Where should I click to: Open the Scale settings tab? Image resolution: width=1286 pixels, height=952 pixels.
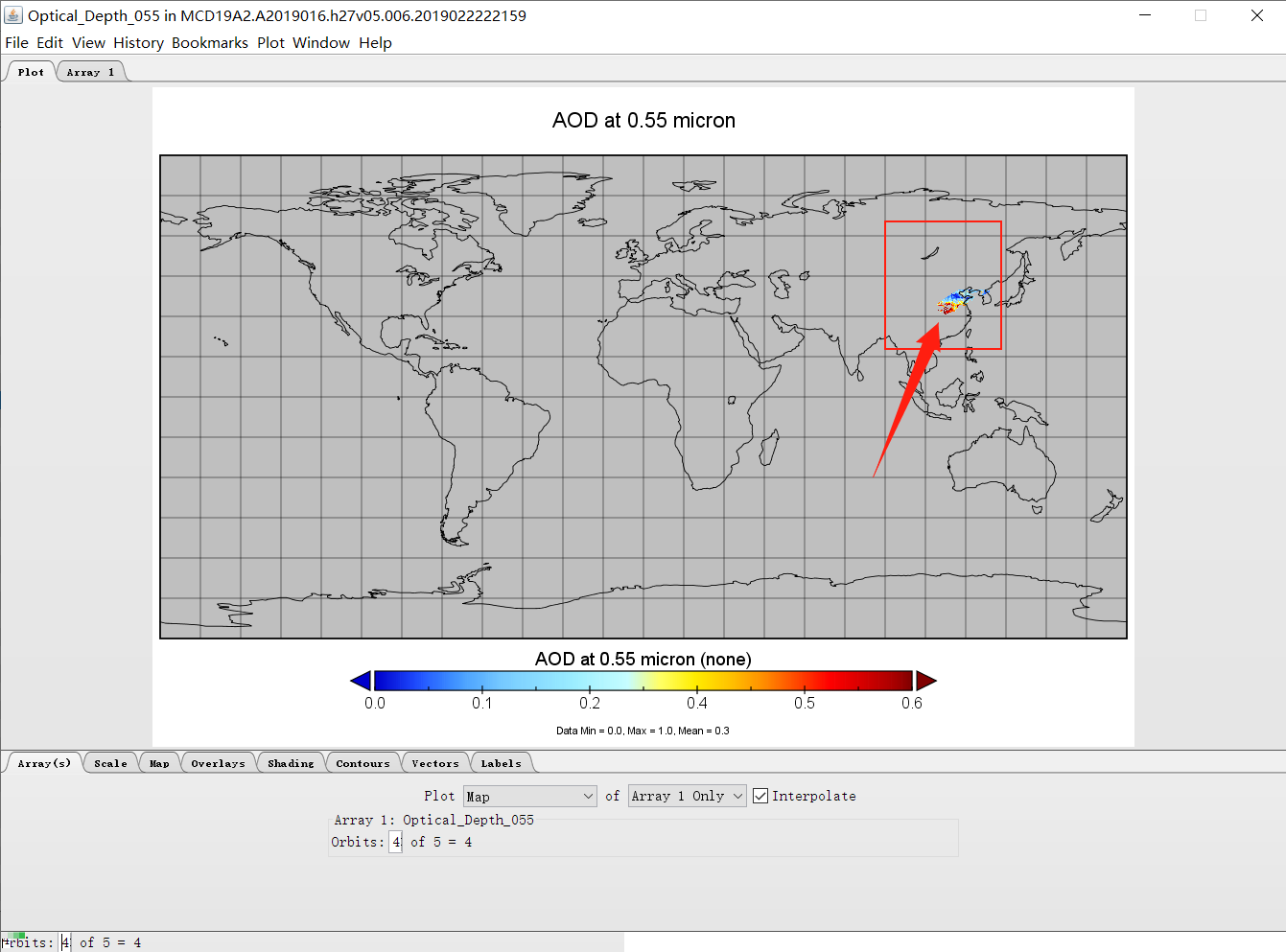pos(110,762)
